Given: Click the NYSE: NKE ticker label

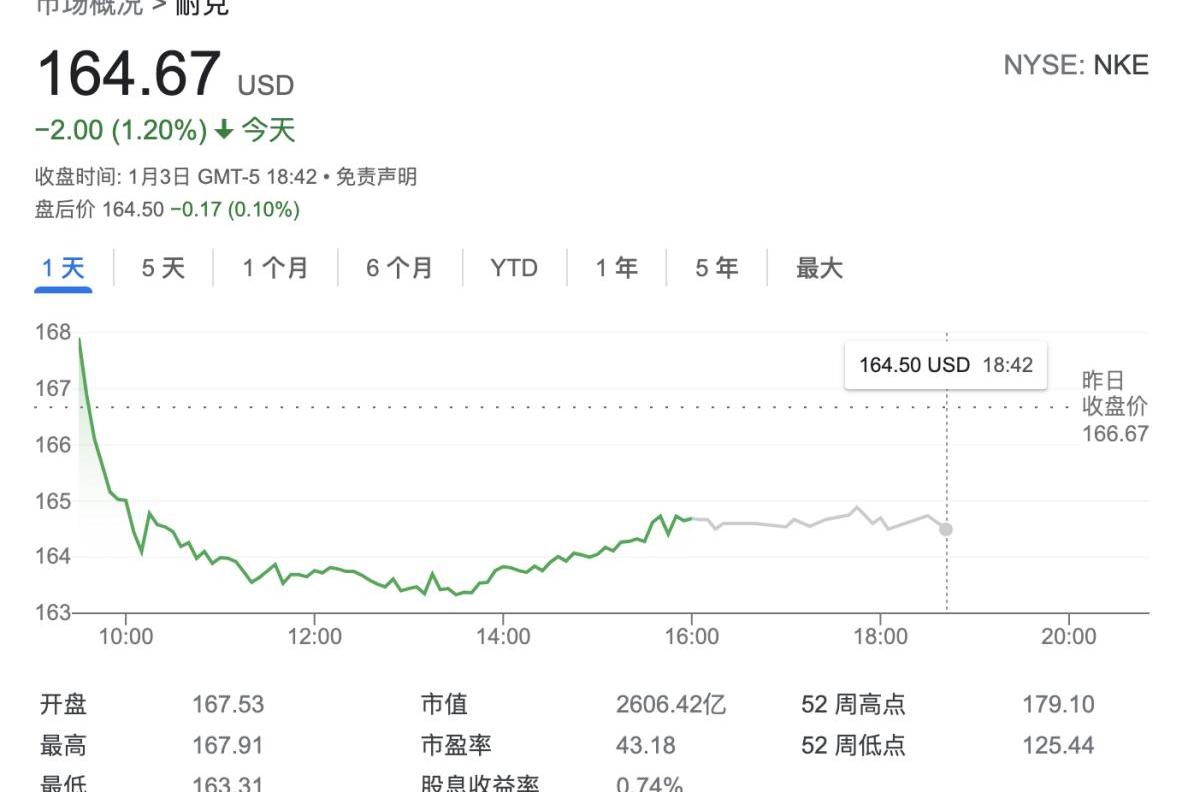Looking at the screenshot, I should click(x=1076, y=65).
